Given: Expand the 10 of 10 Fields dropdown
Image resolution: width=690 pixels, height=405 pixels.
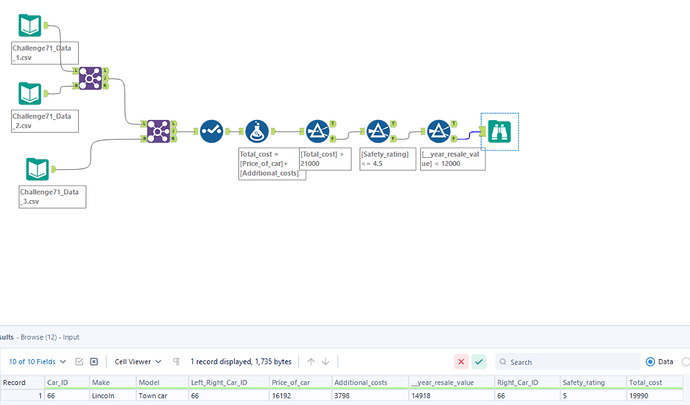Looking at the screenshot, I should (x=37, y=362).
